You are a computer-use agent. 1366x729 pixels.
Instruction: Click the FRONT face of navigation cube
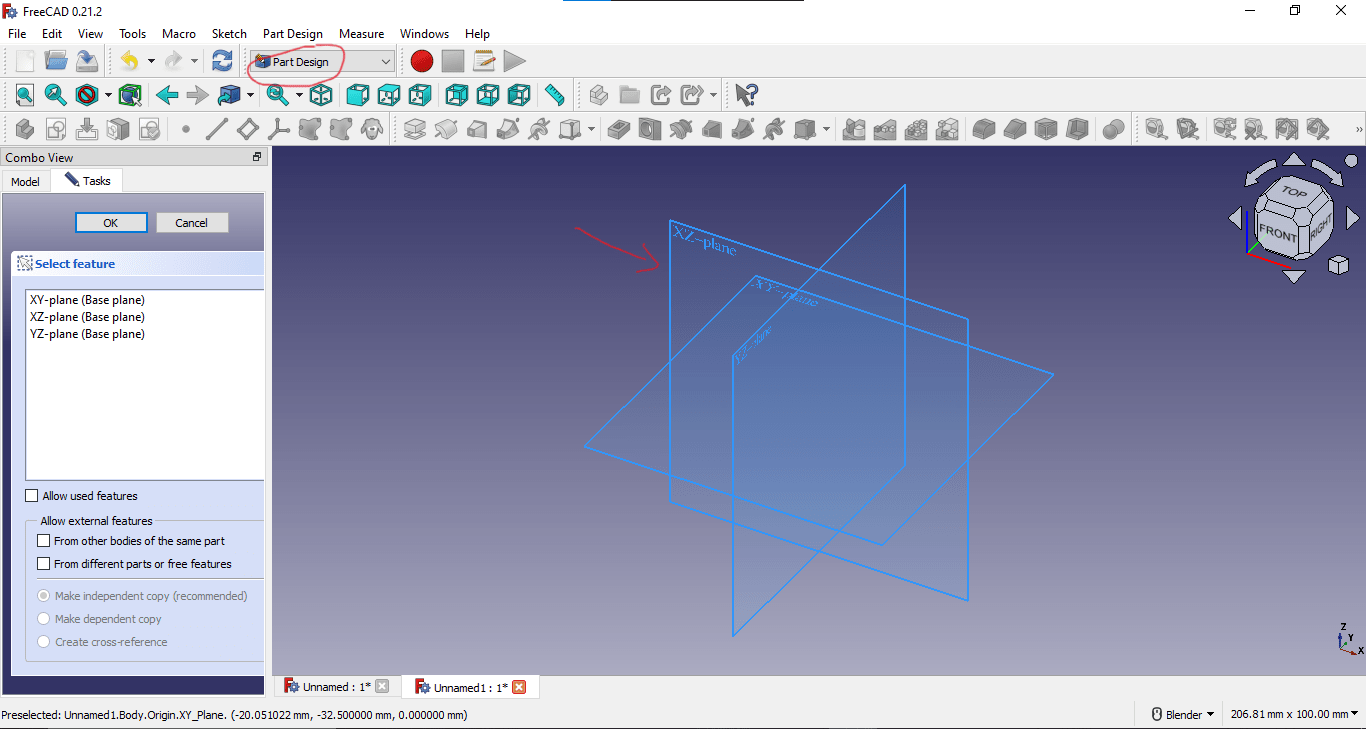tap(1277, 233)
